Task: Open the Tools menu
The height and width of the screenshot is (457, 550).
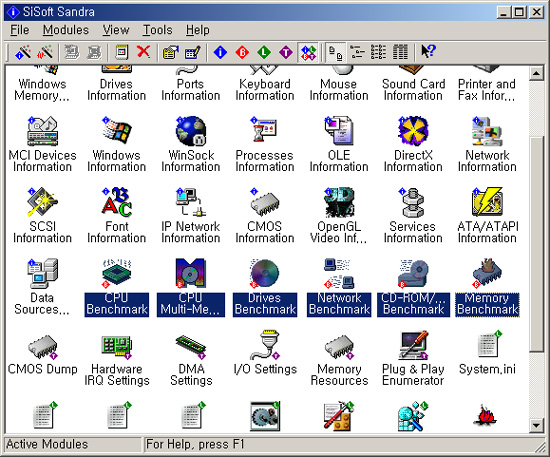Action: pos(157,30)
